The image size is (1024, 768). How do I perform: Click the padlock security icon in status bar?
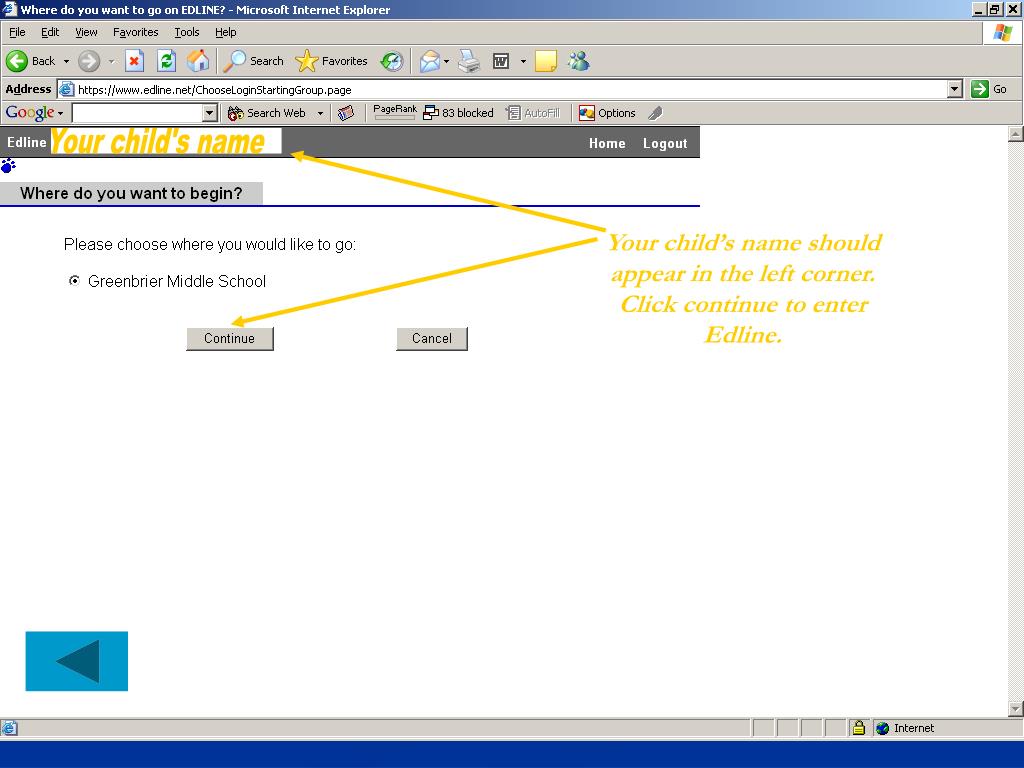click(859, 728)
